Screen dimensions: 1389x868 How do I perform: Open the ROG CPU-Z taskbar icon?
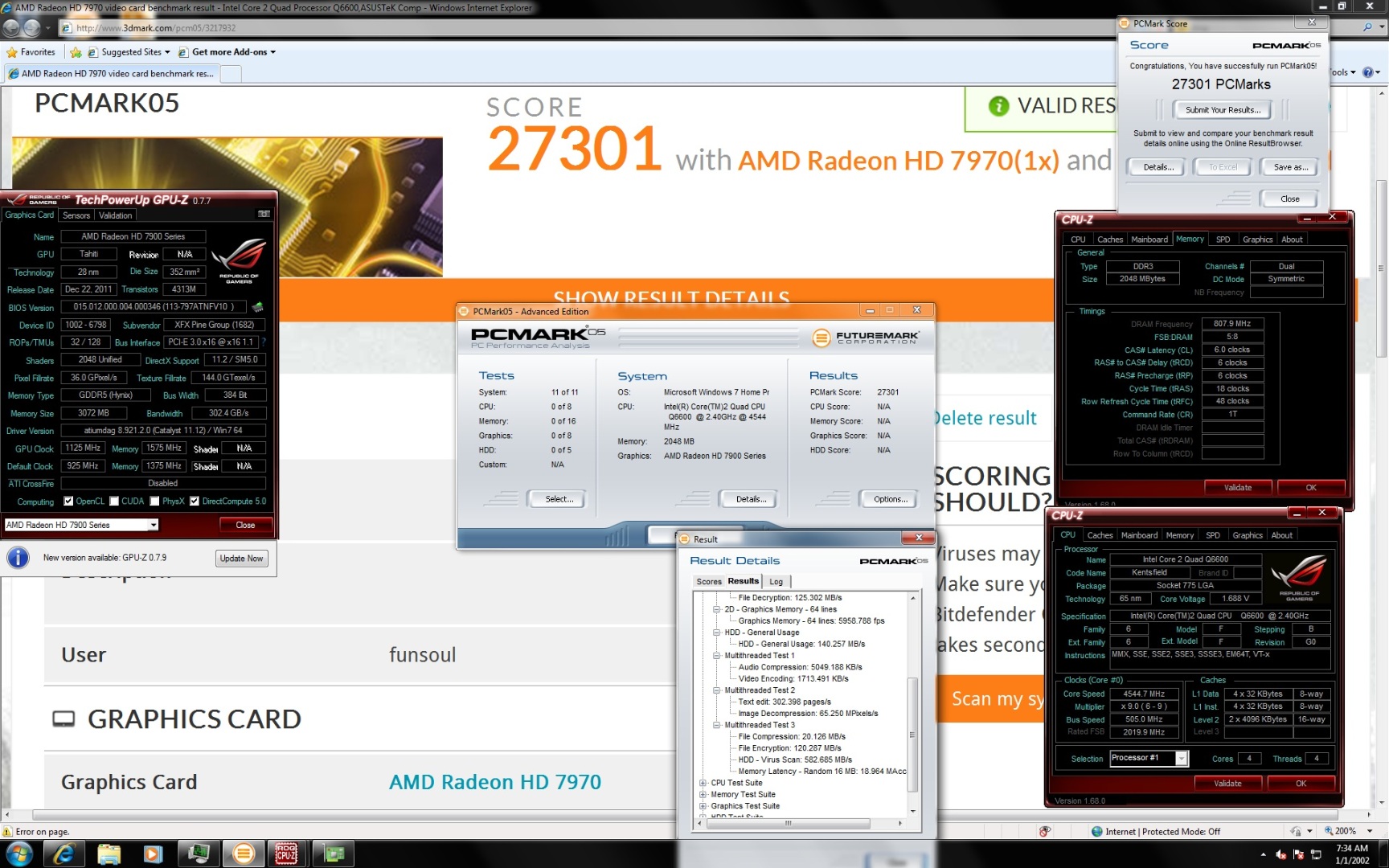tap(287, 854)
